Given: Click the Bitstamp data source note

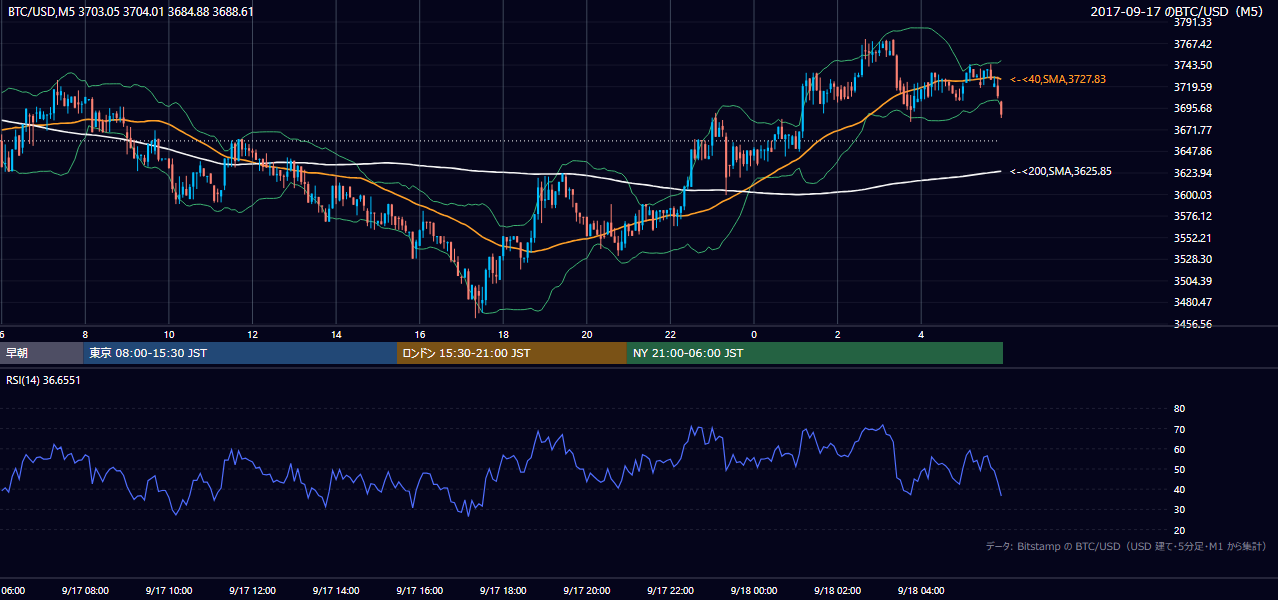Looking at the screenshot, I should 1127,546.
